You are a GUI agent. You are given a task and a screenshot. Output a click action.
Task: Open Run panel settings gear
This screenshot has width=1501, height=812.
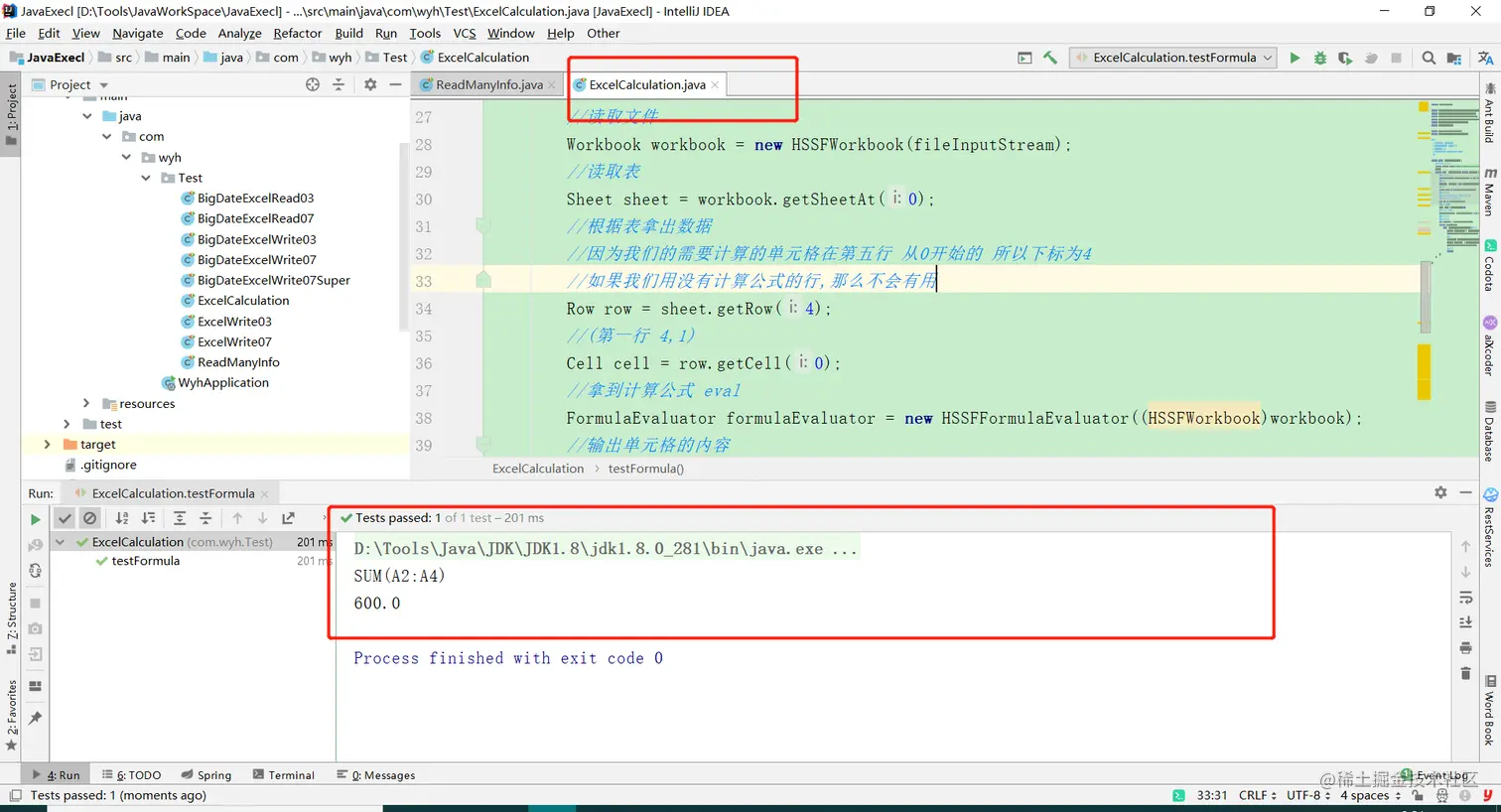[x=1440, y=492]
